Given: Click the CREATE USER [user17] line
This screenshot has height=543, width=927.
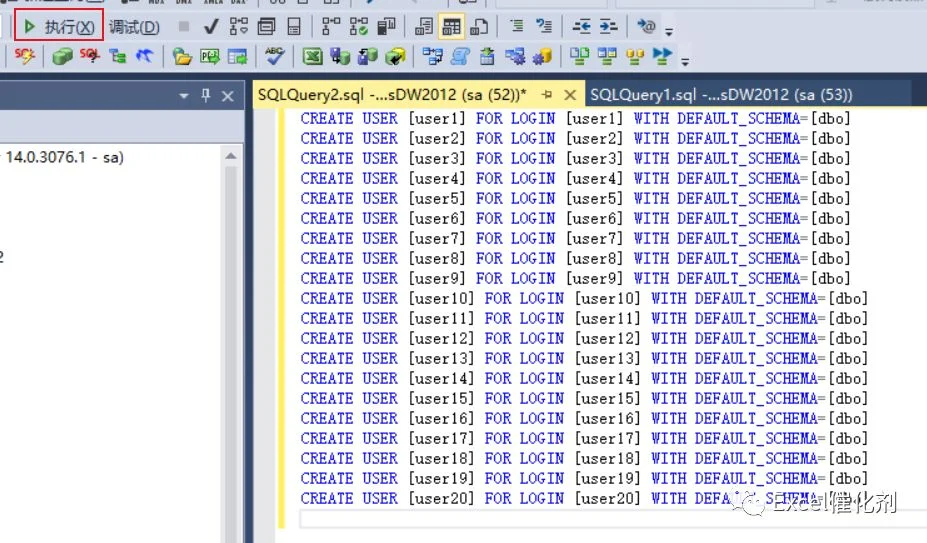Looking at the screenshot, I should click(x=584, y=438).
